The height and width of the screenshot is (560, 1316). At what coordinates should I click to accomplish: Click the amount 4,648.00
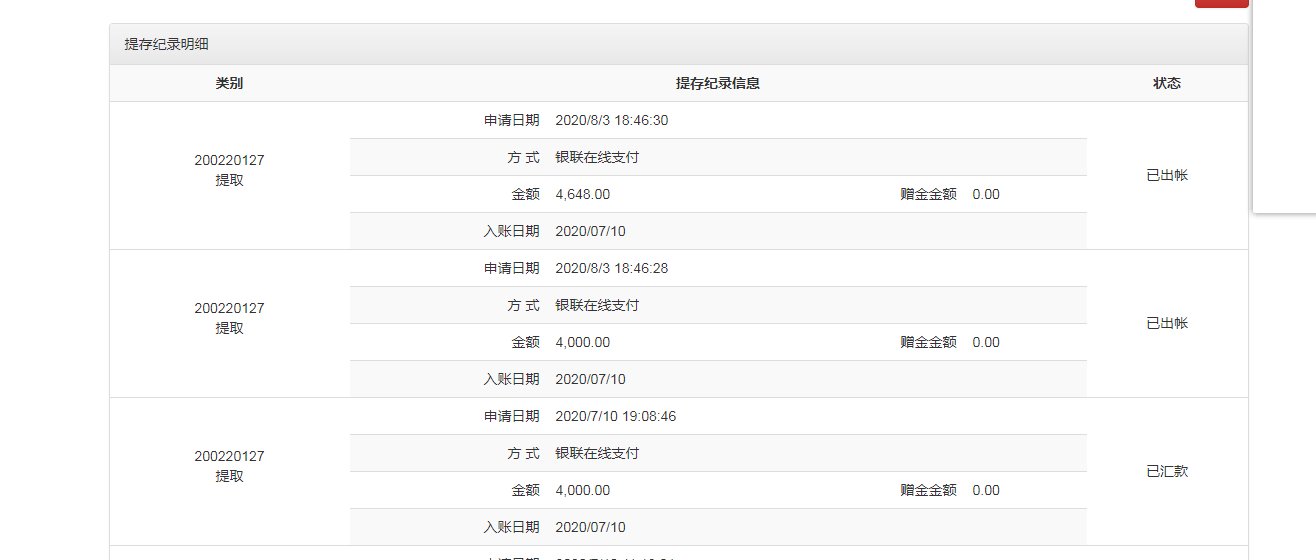point(582,195)
